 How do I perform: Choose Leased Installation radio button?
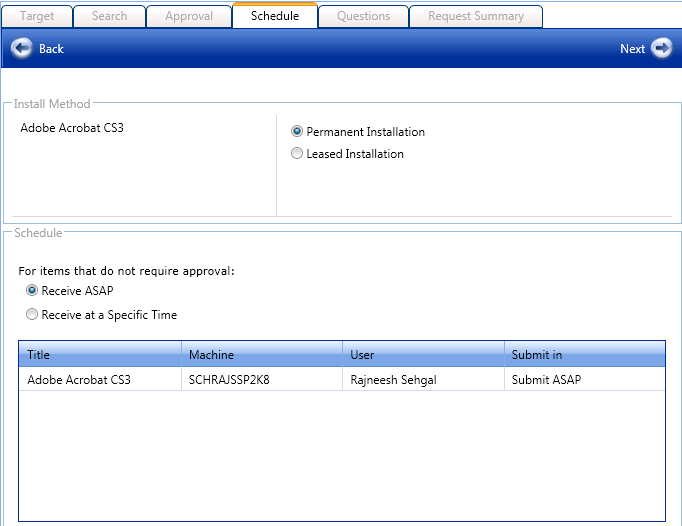(x=297, y=154)
